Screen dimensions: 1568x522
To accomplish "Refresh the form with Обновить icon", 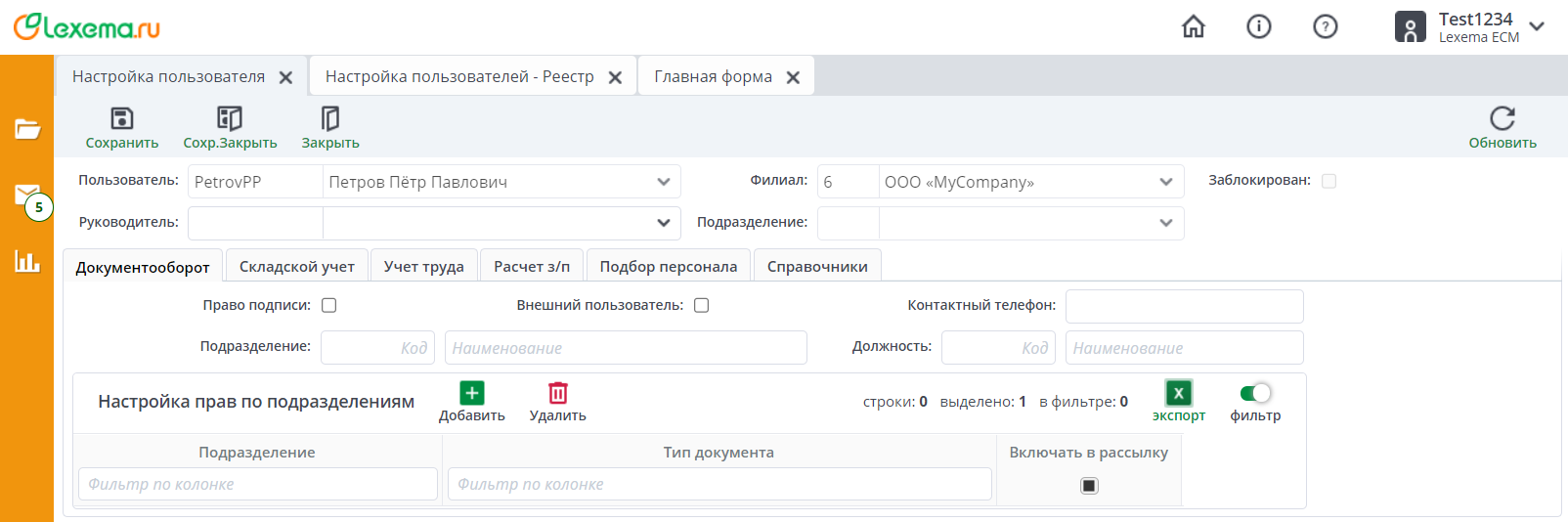I will click(x=1503, y=119).
